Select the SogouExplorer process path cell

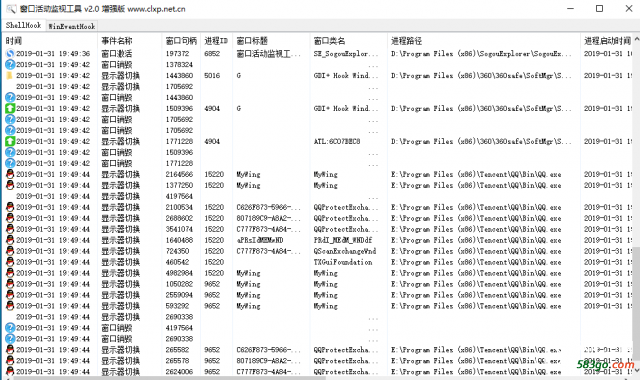pyautogui.click(x=482, y=53)
